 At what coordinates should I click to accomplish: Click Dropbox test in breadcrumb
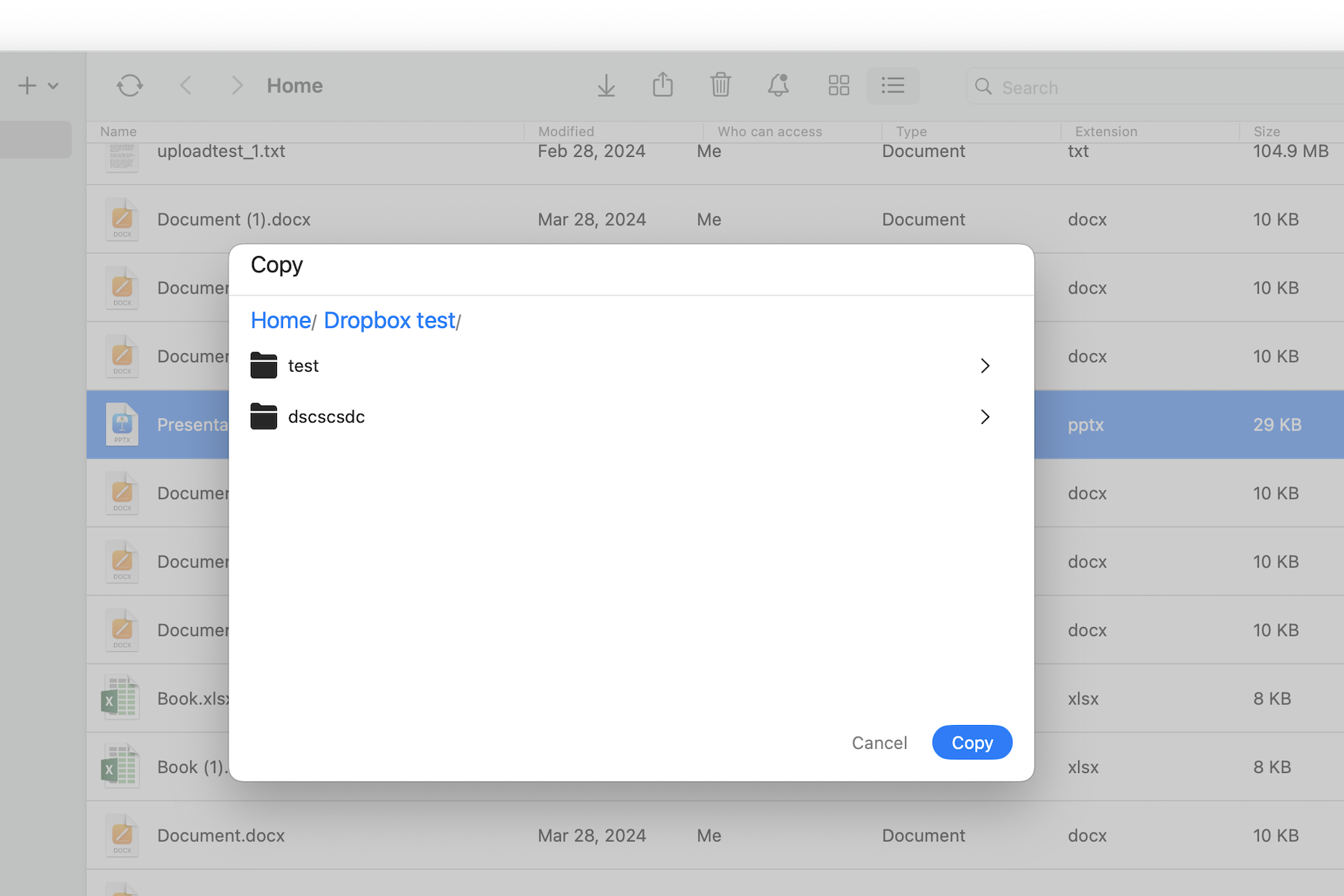click(x=389, y=320)
